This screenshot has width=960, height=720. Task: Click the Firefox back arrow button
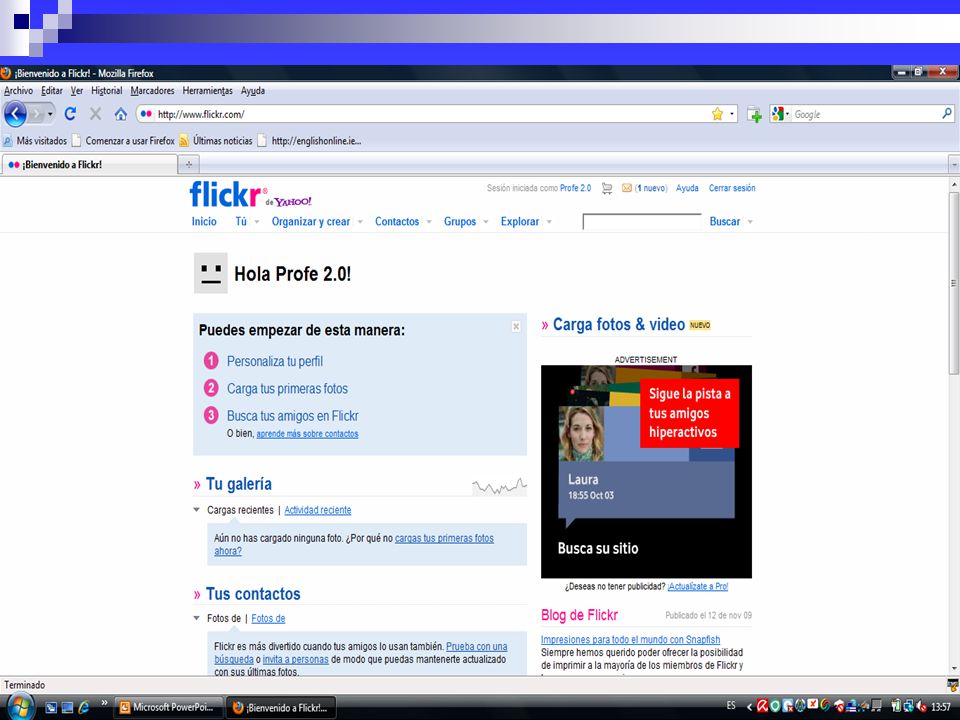[x=15, y=114]
